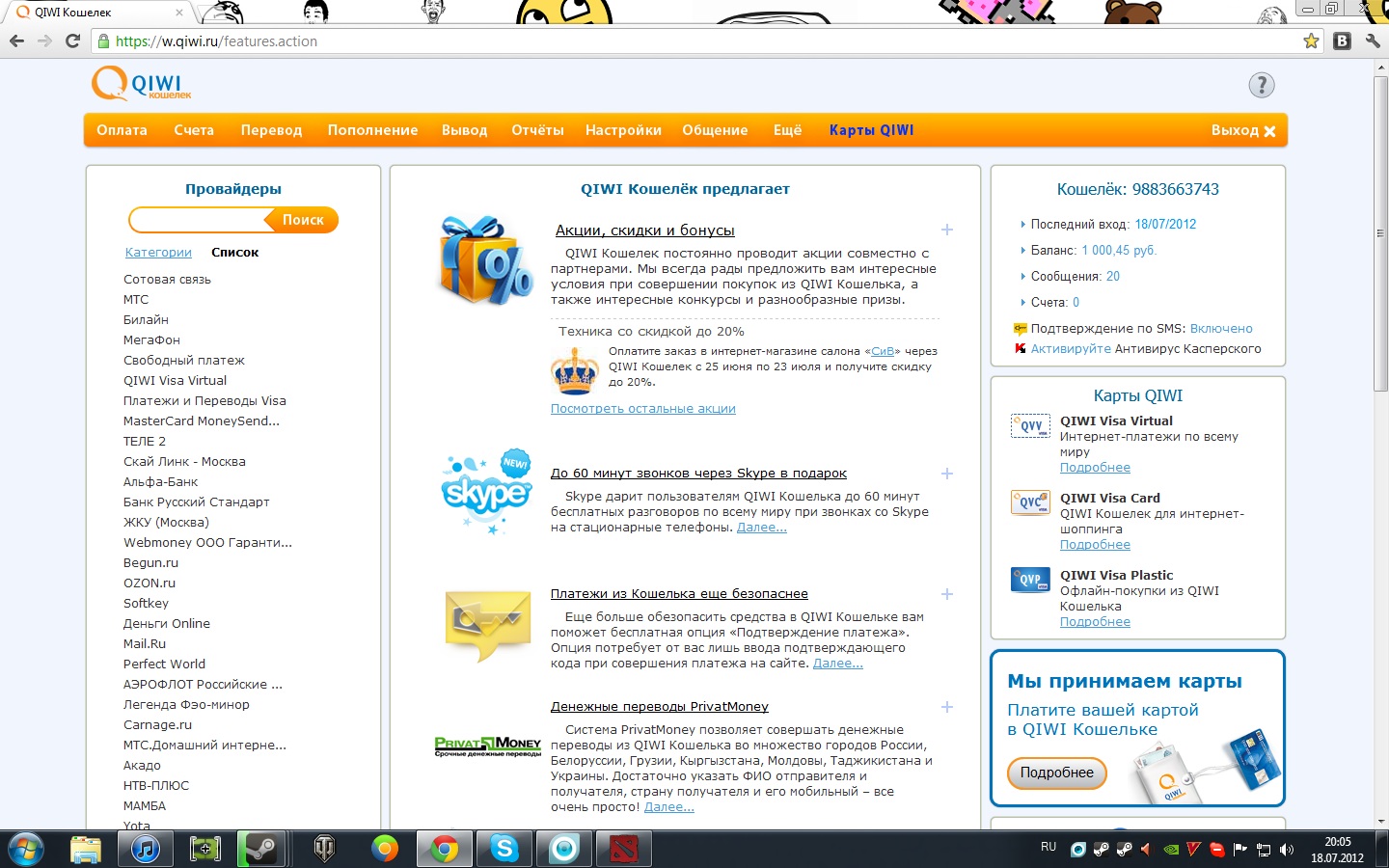The height and width of the screenshot is (868, 1389).
Task: Open Windows Explorer folder in taskbar
Action: (x=86, y=849)
